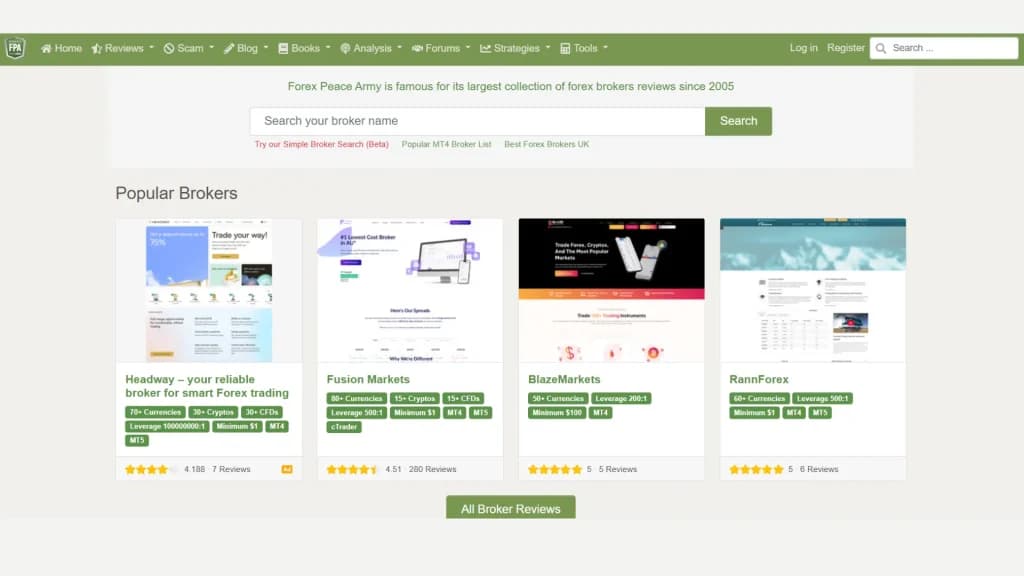Open the Scam menu
The width and height of the screenshot is (1024, 576).
point(189,48)
